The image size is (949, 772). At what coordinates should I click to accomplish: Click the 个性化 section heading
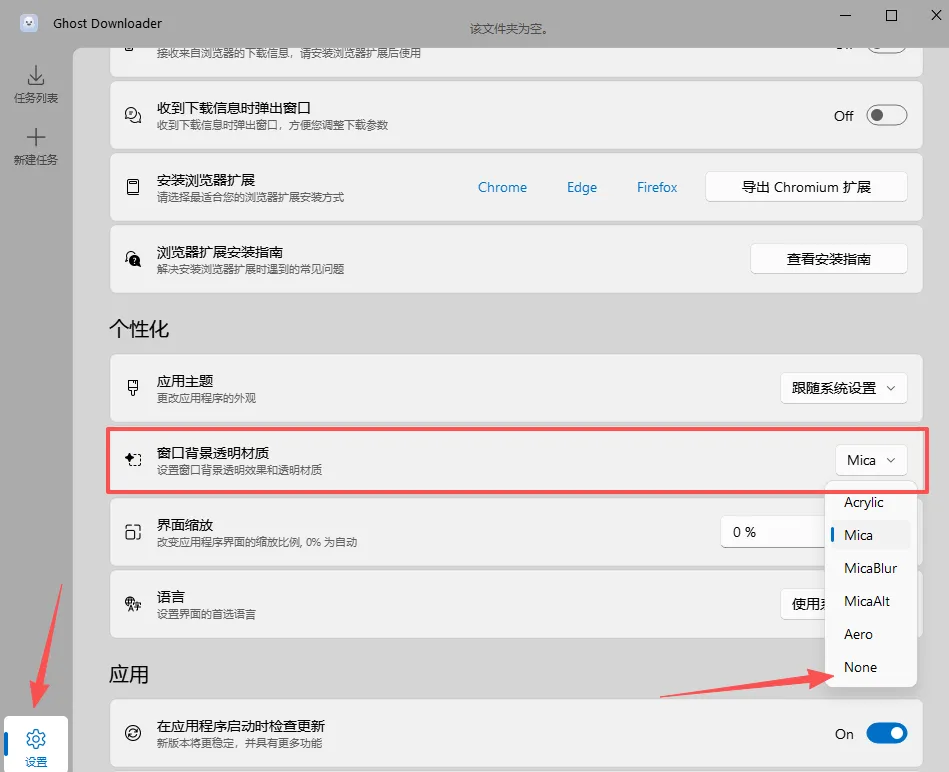click(139, 329)
